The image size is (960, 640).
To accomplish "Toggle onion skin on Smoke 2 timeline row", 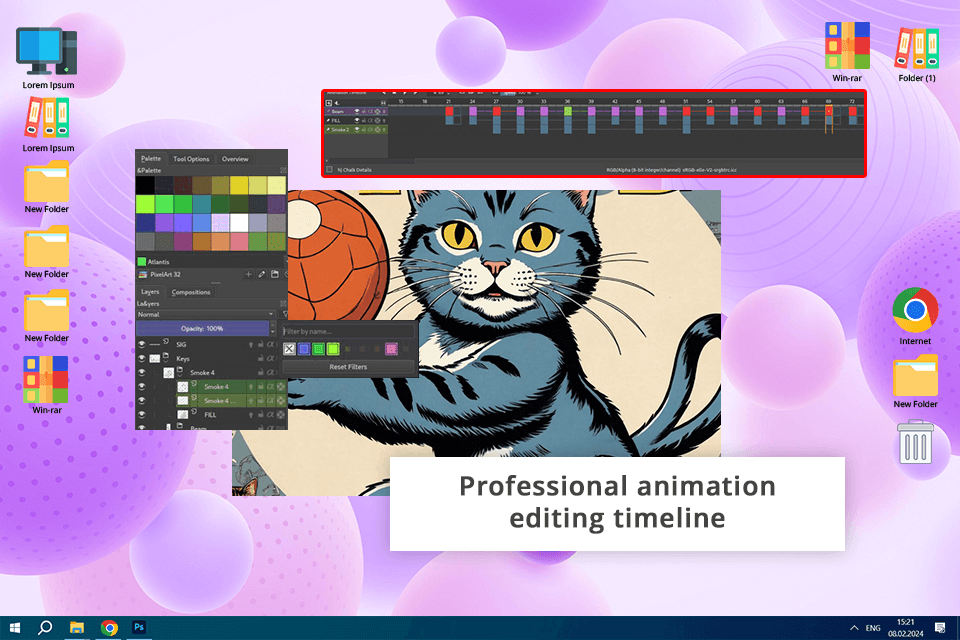I will click(384, 130).
